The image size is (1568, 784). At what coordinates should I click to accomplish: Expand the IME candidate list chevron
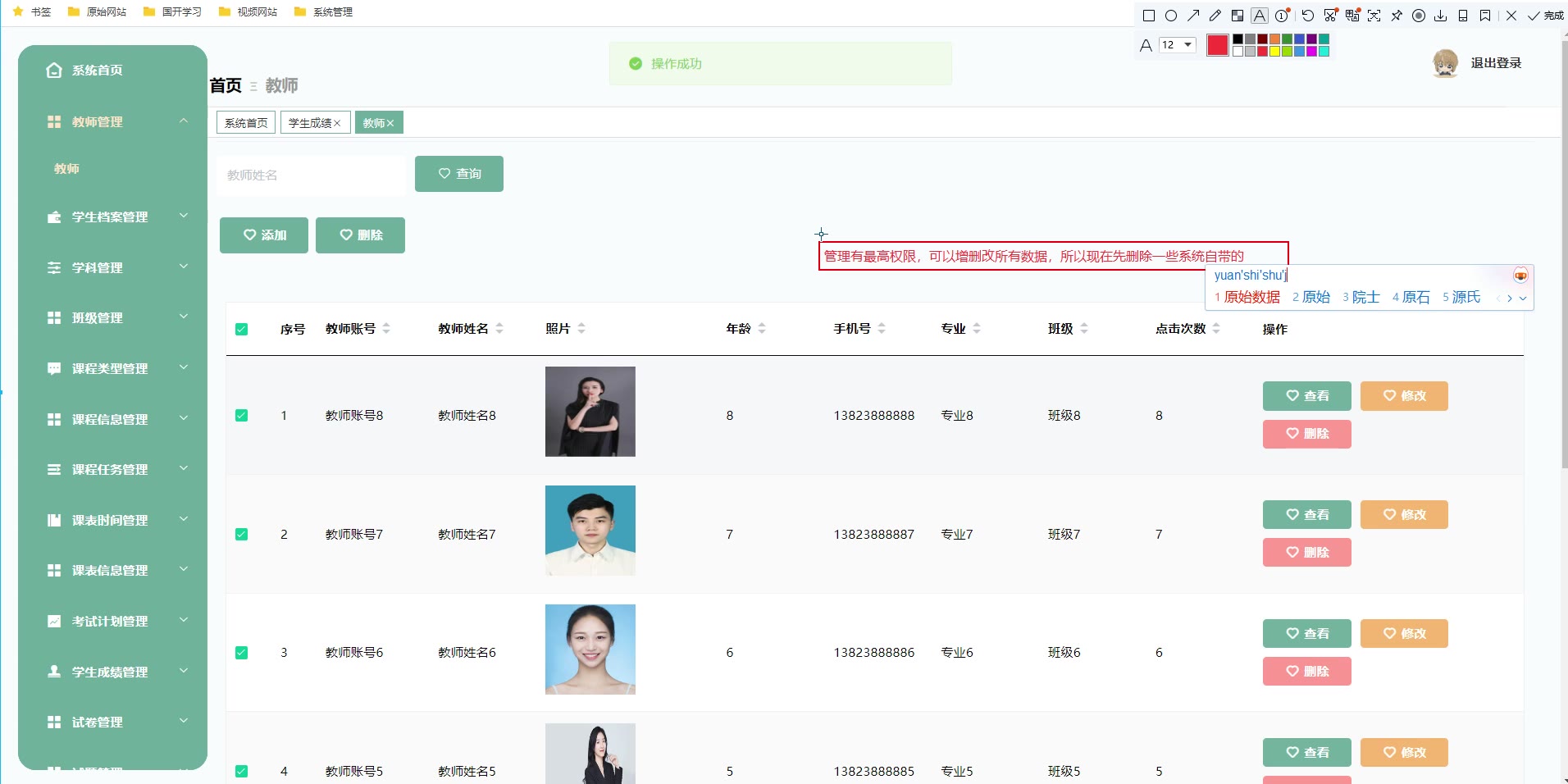tap(1523, 299)
